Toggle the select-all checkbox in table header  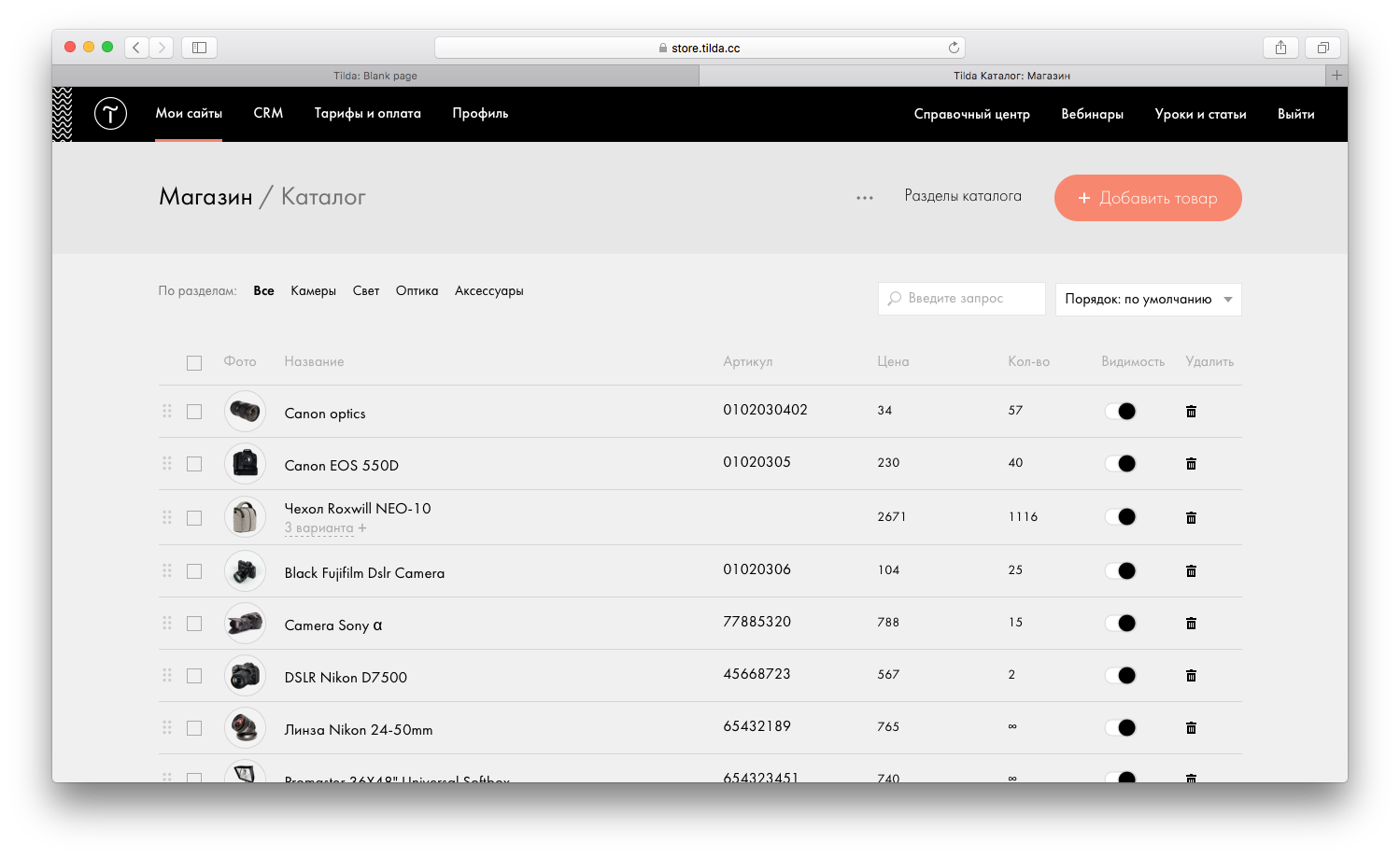(x=194, y=363)
